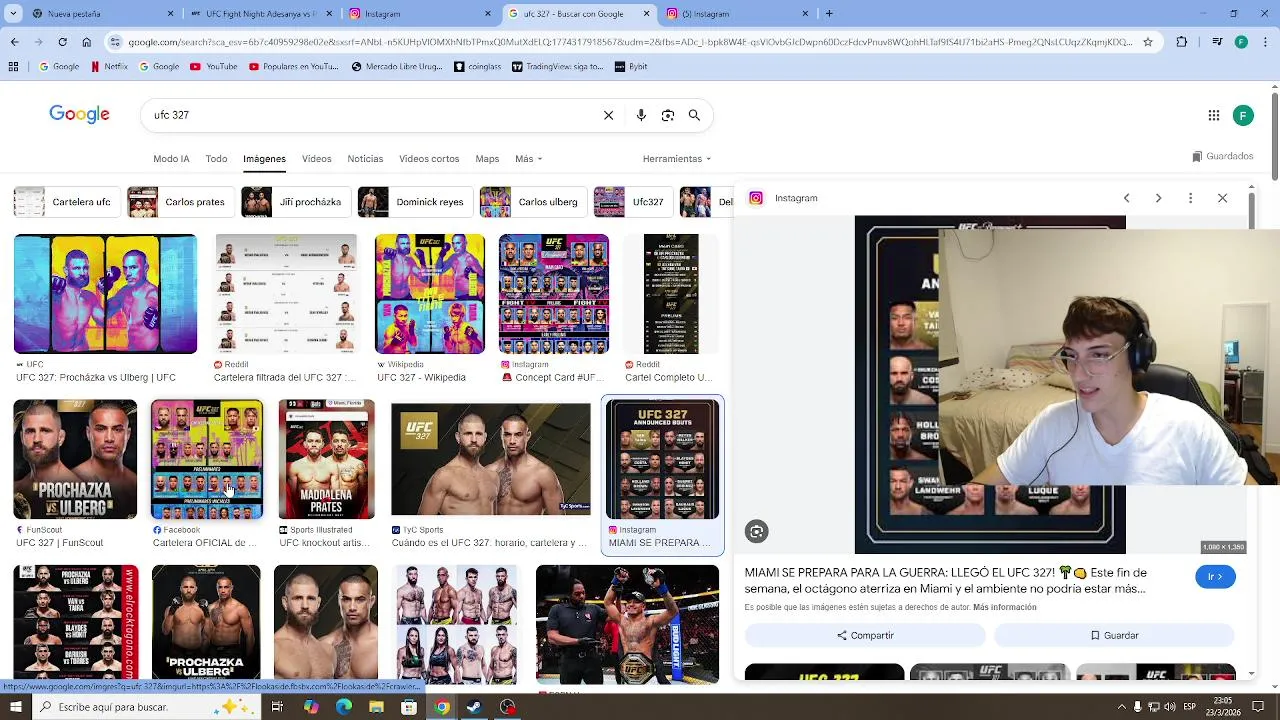Open the Netflix bookmark
The height and width of the screenshot is (720, 1280).
pos(109,67)
